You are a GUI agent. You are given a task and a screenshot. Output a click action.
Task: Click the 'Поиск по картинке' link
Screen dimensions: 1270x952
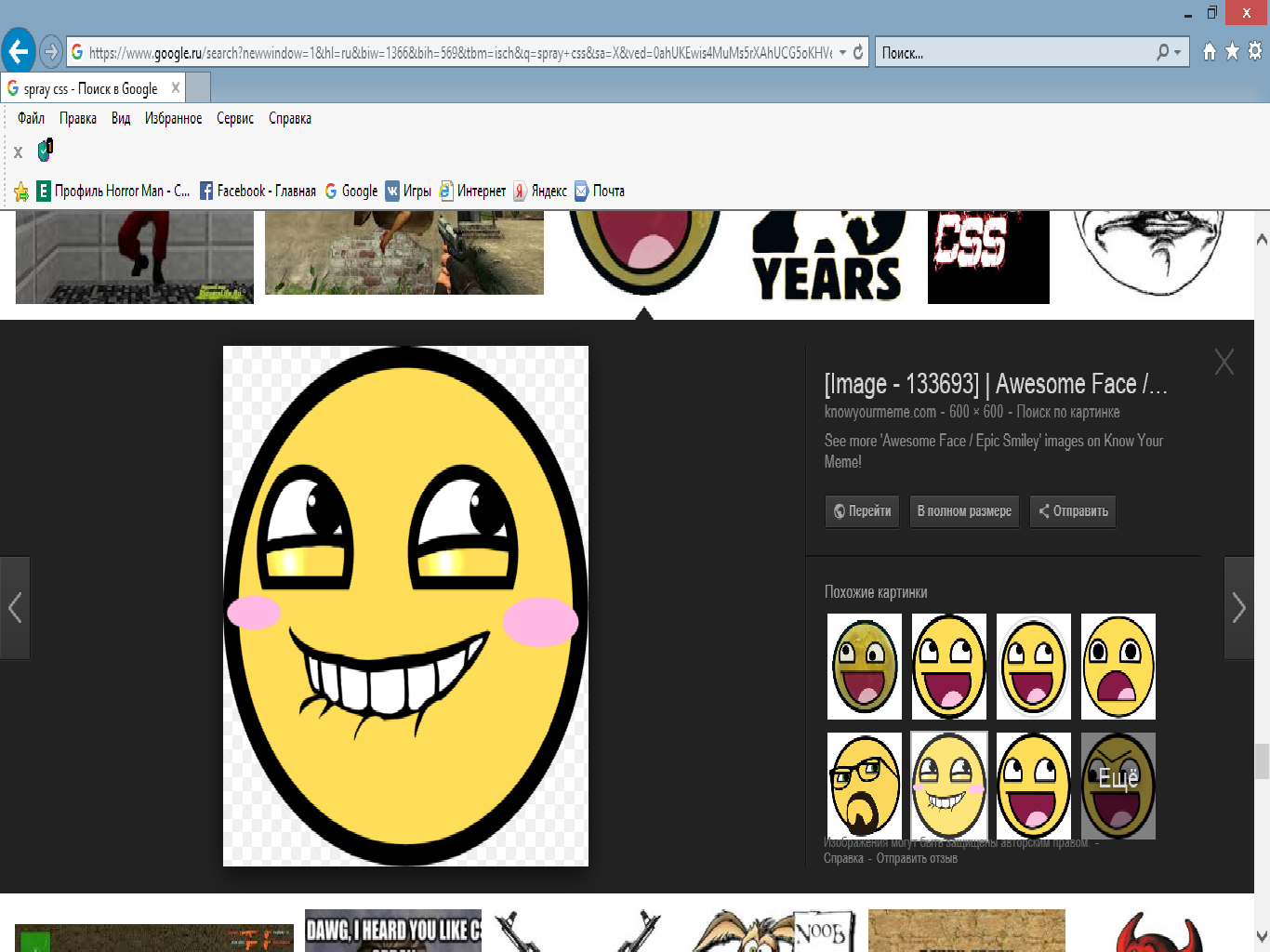(1068, 412)
